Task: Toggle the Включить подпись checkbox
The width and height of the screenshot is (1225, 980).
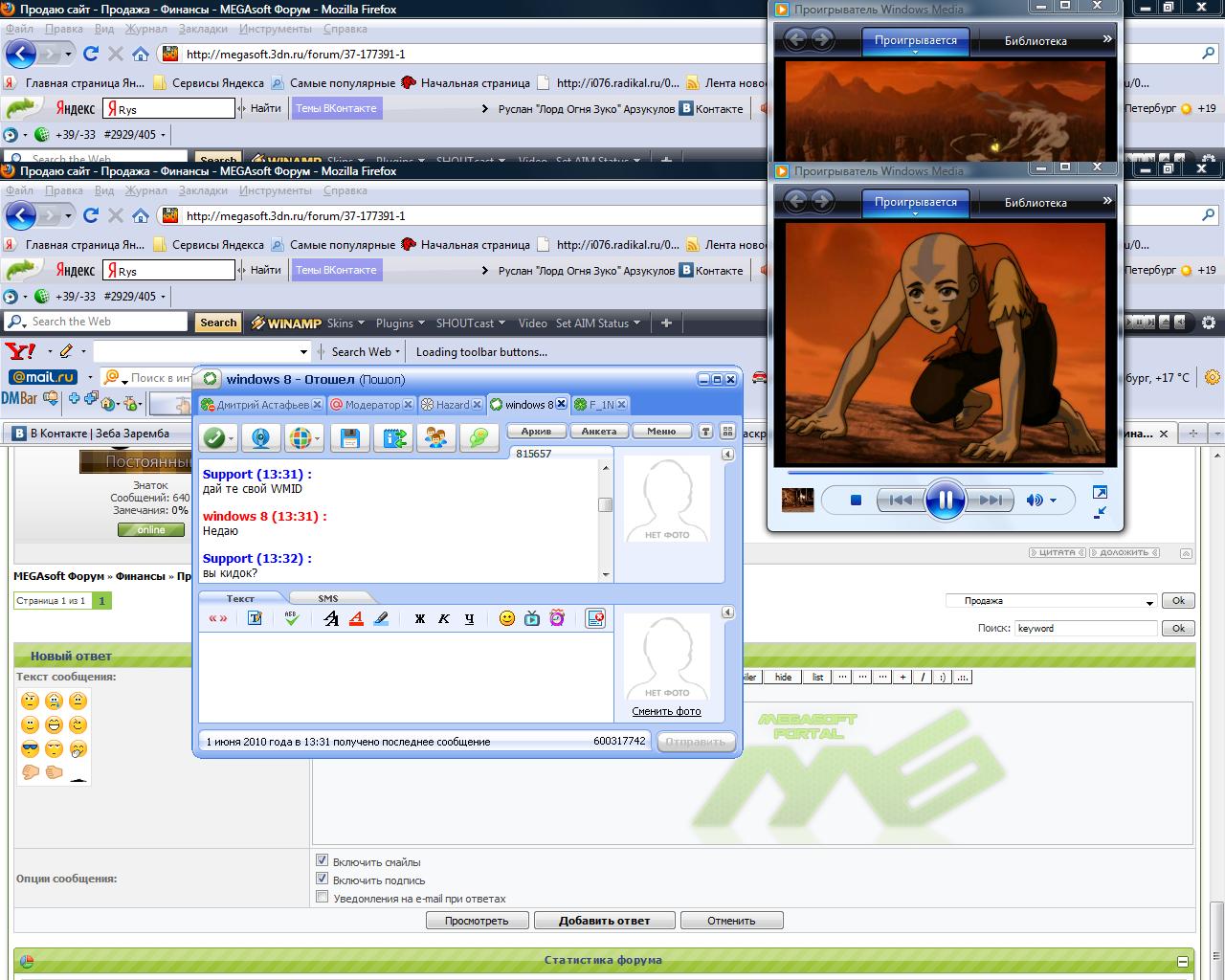Action: click(322, 879)
